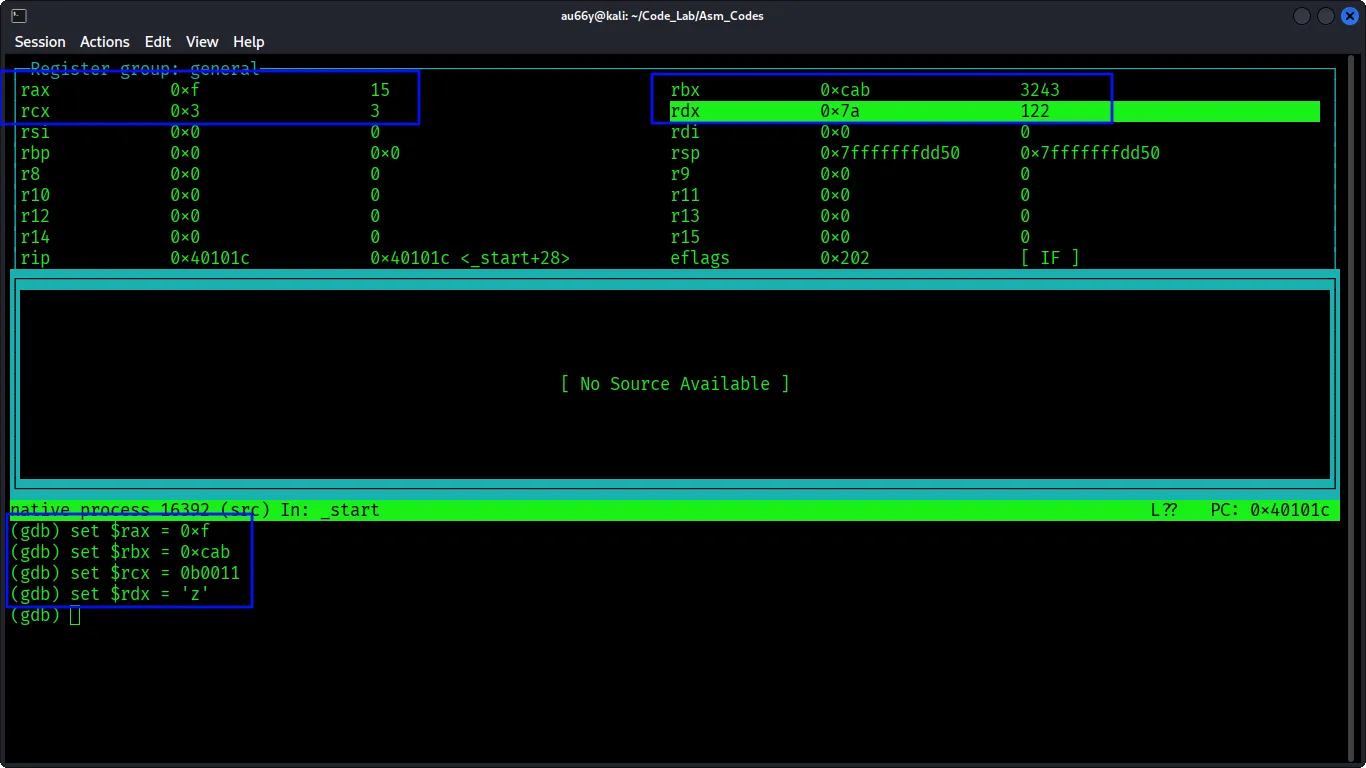The height and width of the screenshot is (768, 1366).
Task: Select eflags value 0x202
Action: (x=845, y=258)
